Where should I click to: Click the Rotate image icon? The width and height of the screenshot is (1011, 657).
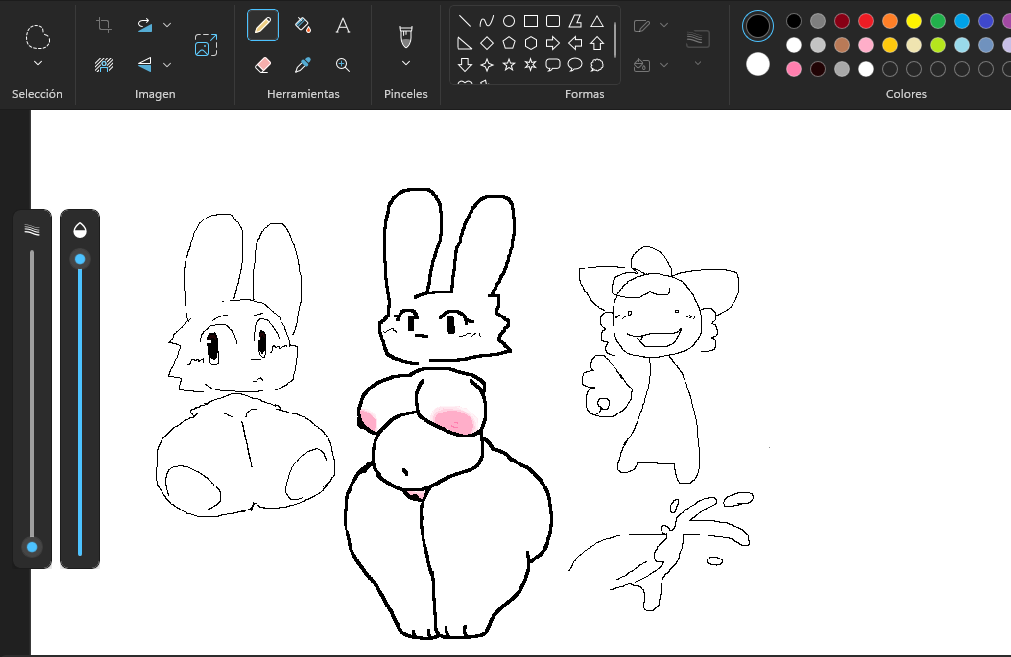[x=145, y=25]
